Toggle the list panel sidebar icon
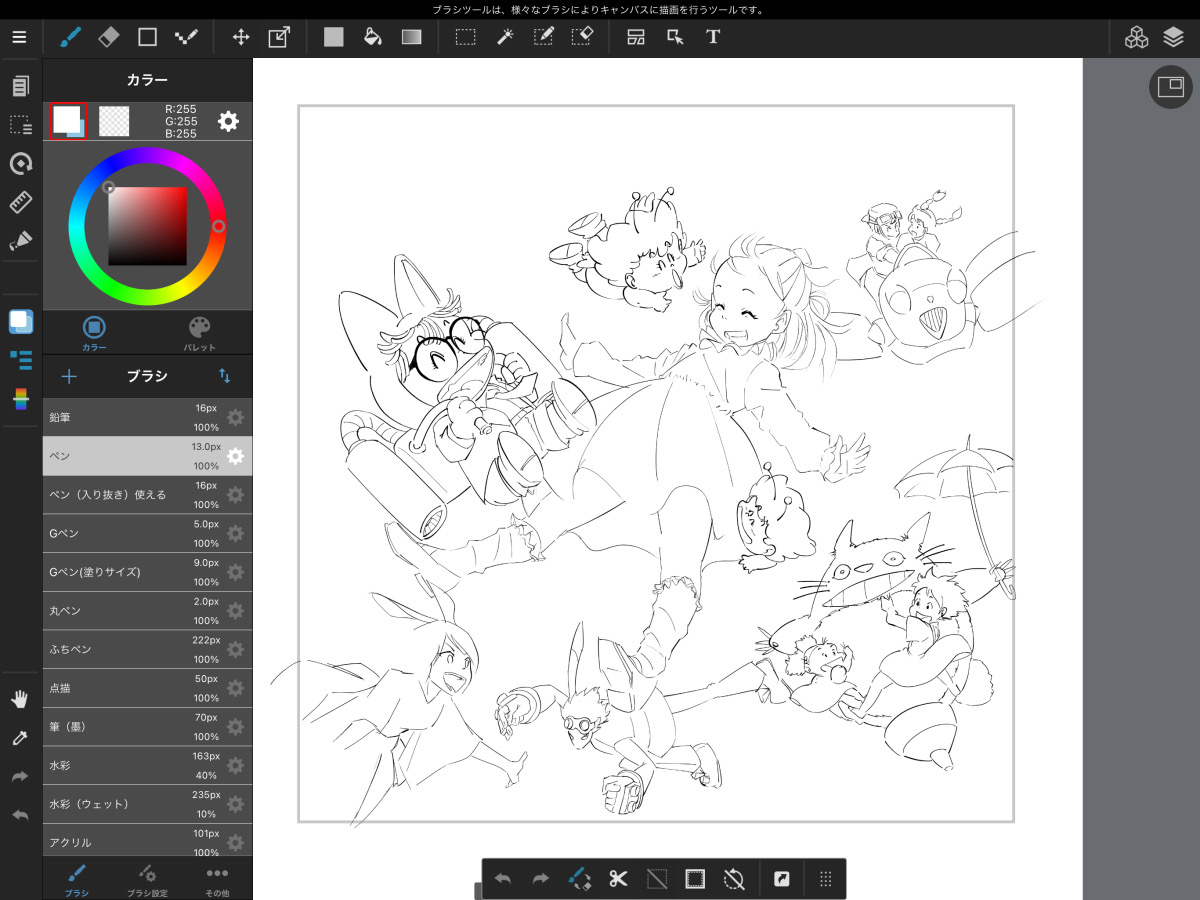The height and width of the screenshot is (900, 1200). click(21, 360)
